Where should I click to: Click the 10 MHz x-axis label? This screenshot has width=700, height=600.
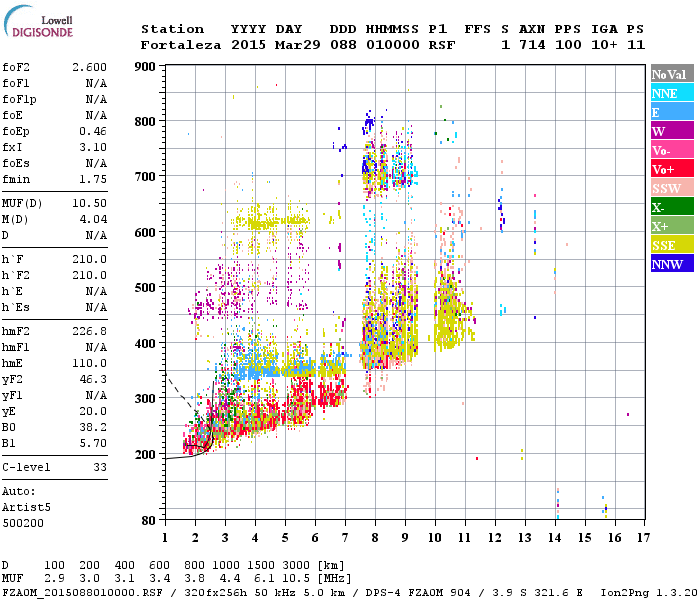click(x=435, y=538)
